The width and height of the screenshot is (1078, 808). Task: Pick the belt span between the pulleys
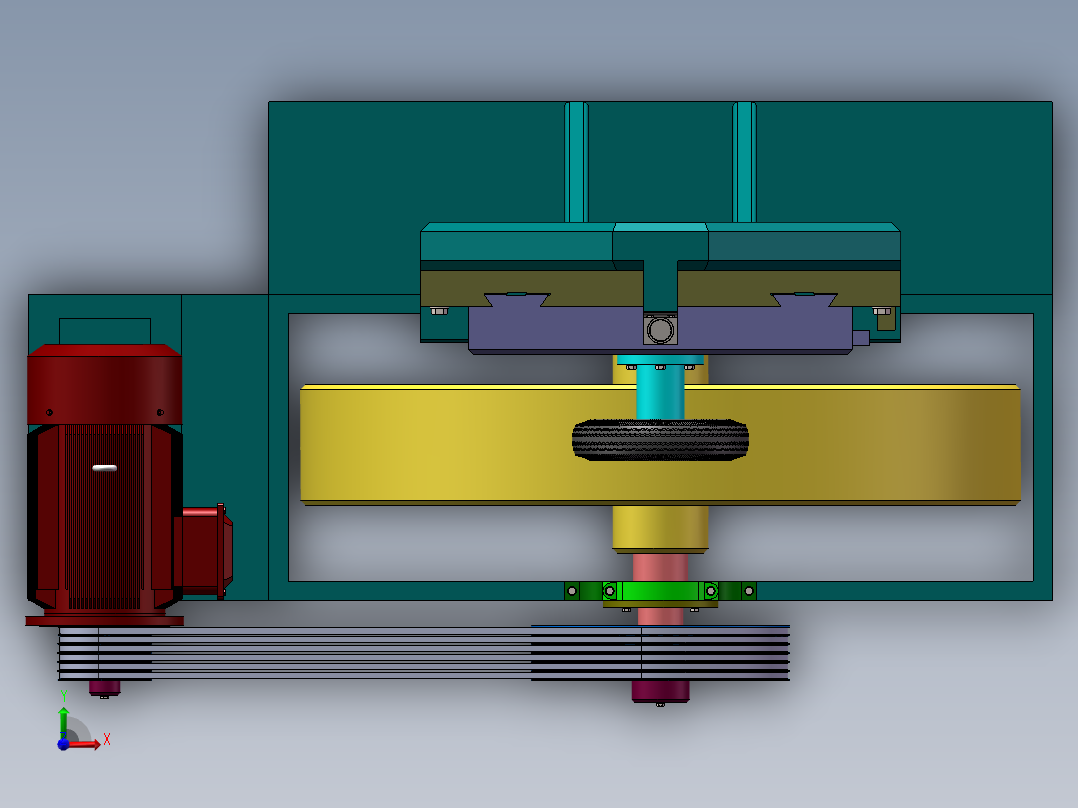(341, 653)
